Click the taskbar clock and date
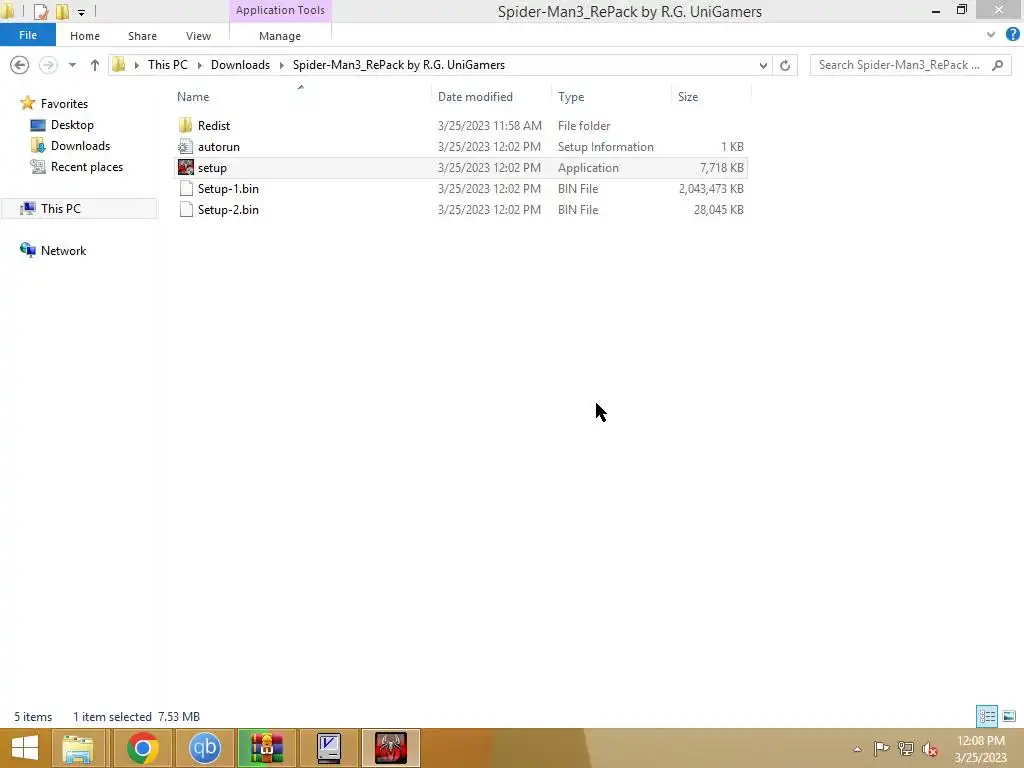The width and height of the screenshot is (1024, 768). point(980,749)
